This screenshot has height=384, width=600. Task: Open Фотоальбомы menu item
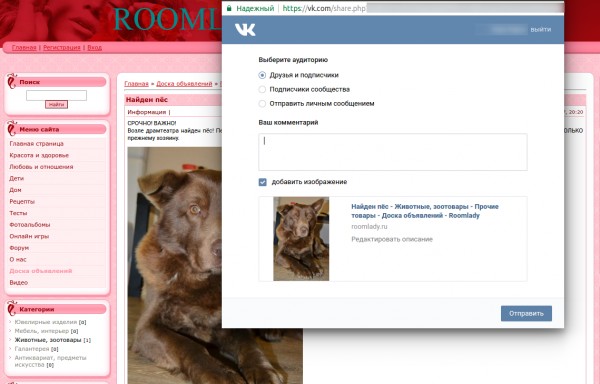(29, 225)
